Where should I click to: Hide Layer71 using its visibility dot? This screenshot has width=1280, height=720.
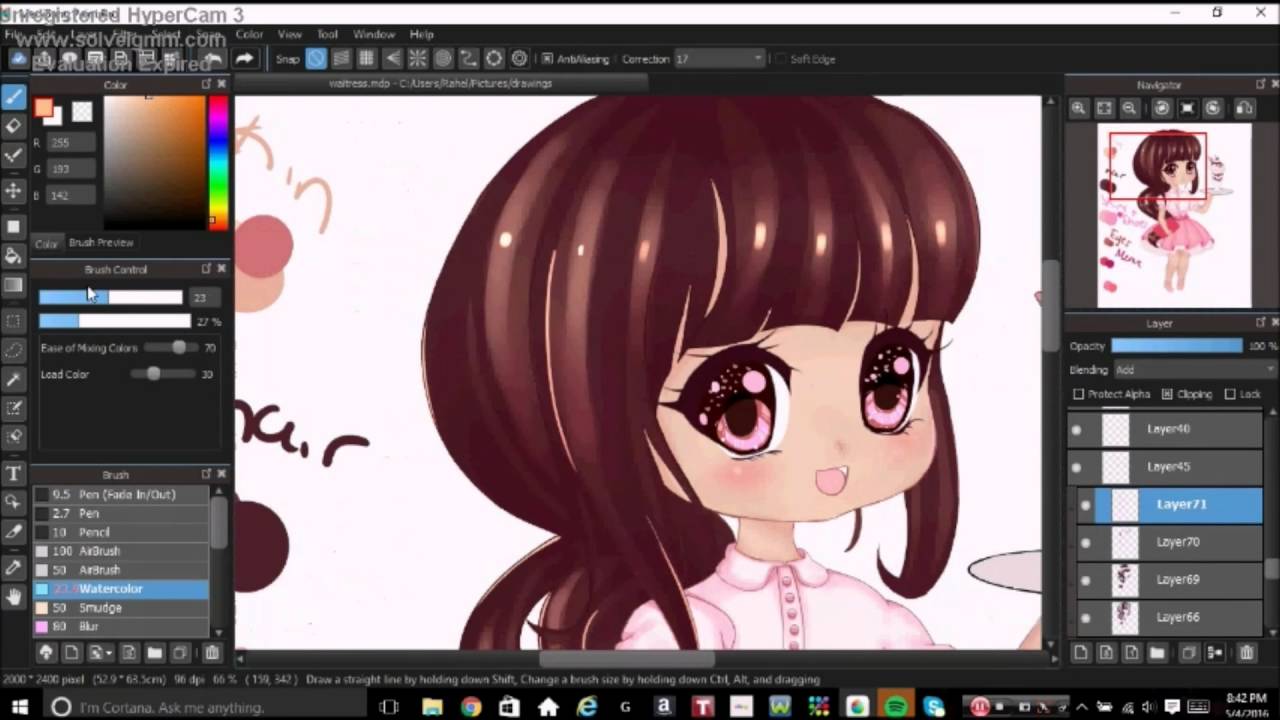(1085, 505)
